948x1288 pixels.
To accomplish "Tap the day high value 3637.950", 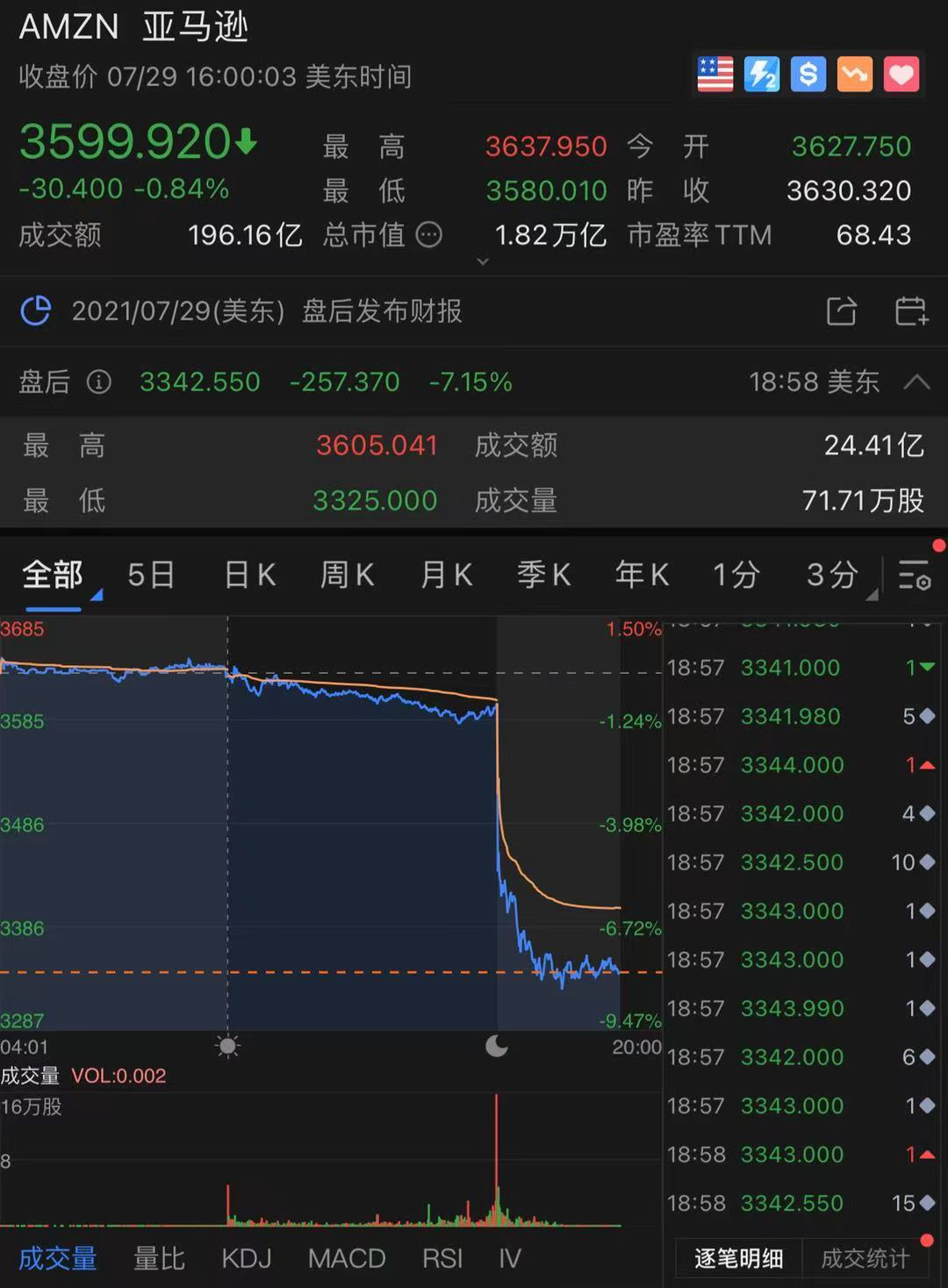I will (x=546, y=147).
